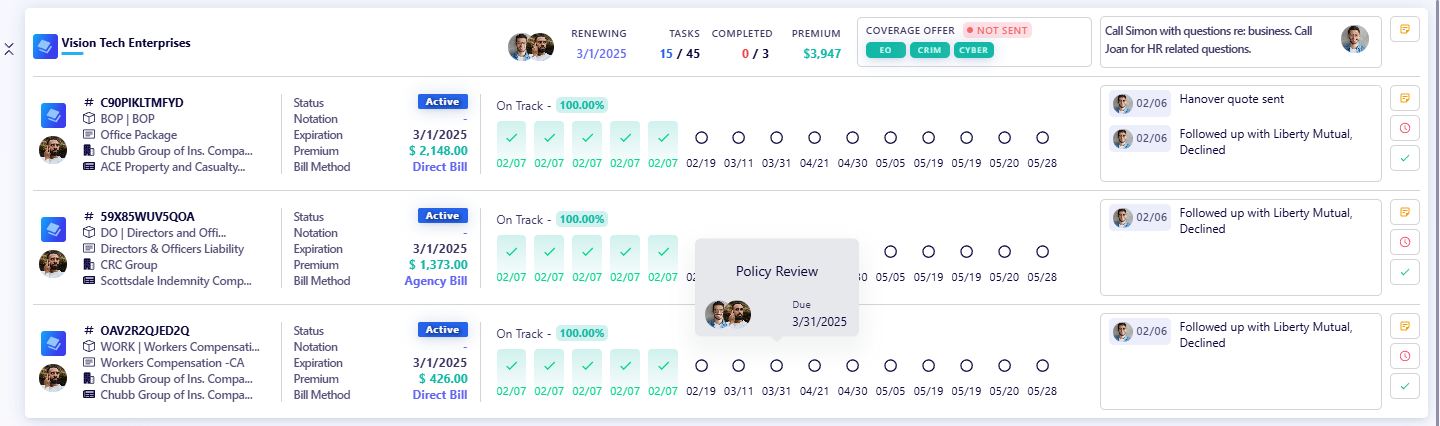Click the green checkmark button for policy OAV2R2QJED2Q
This screenshot has width=1440, height=426.
pos(1404,386)
